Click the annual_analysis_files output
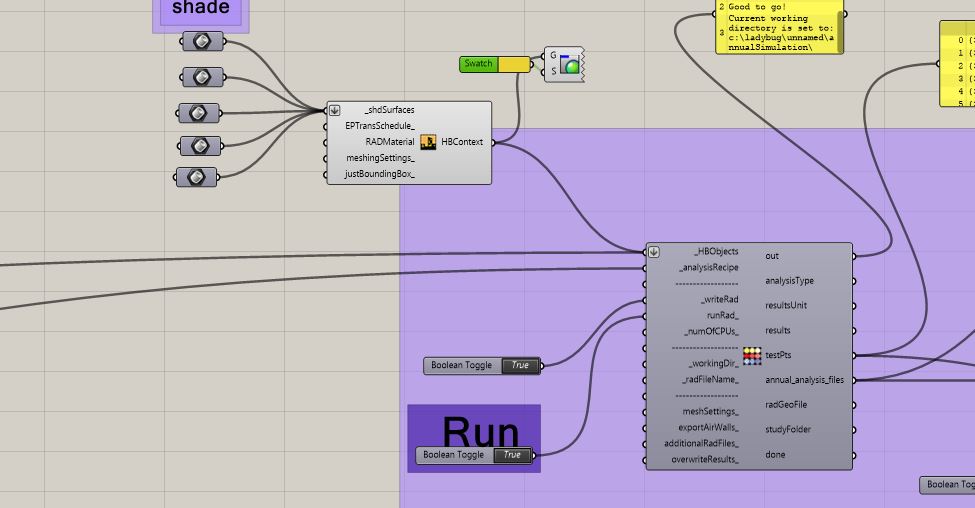 click(805, 381)
